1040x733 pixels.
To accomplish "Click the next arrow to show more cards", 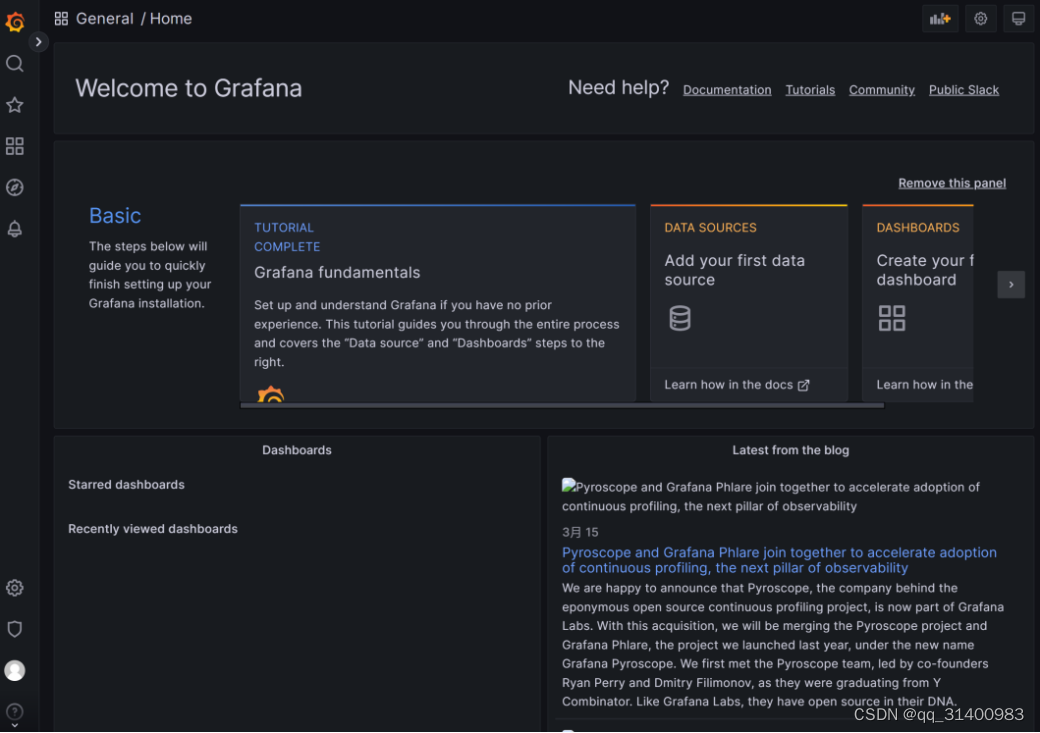I will click(1011, 285).
